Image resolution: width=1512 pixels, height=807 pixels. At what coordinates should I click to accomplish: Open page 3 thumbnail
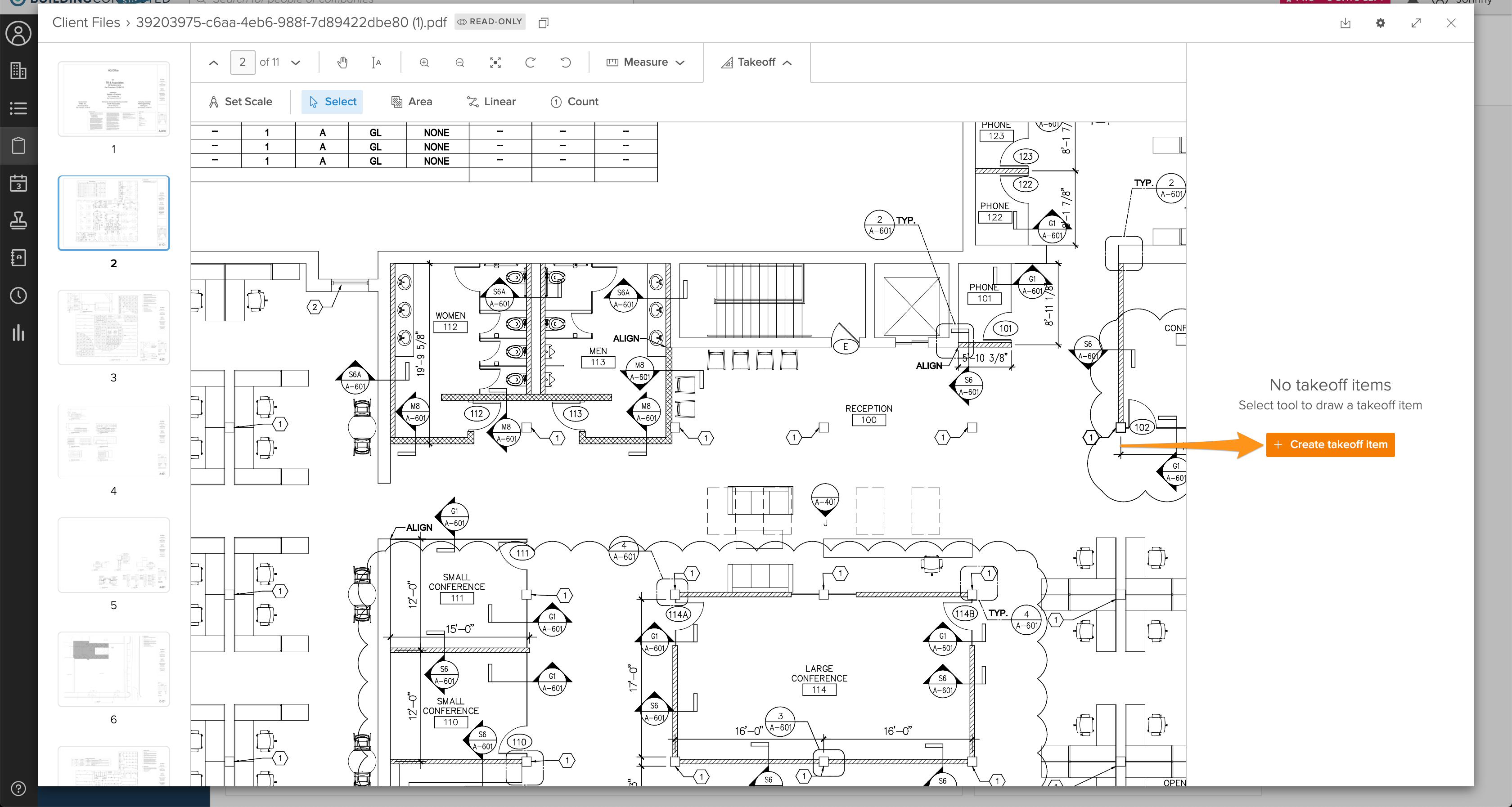(x=114, y=327)
